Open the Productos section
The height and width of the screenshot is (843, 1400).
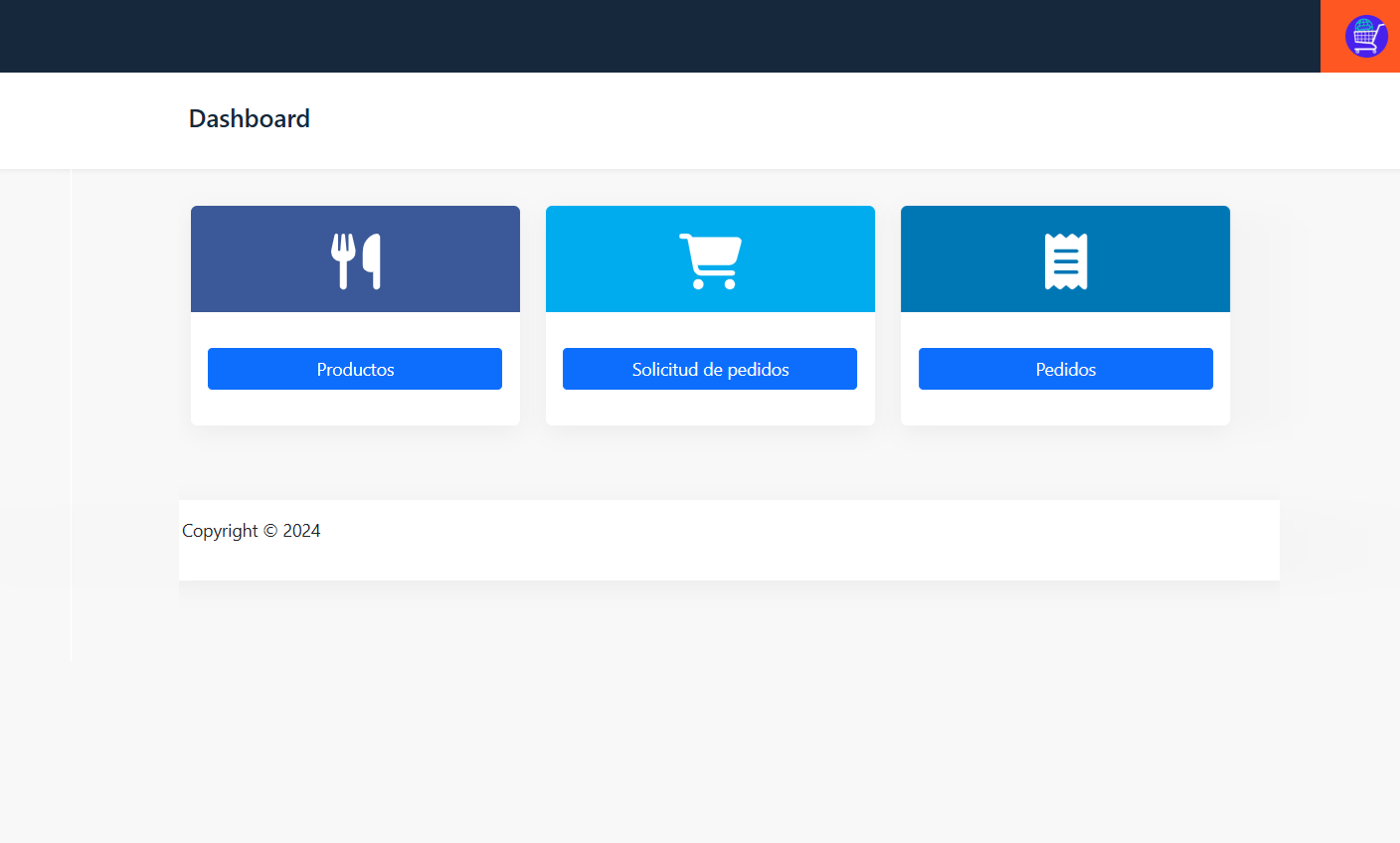[x=355, y=369]
